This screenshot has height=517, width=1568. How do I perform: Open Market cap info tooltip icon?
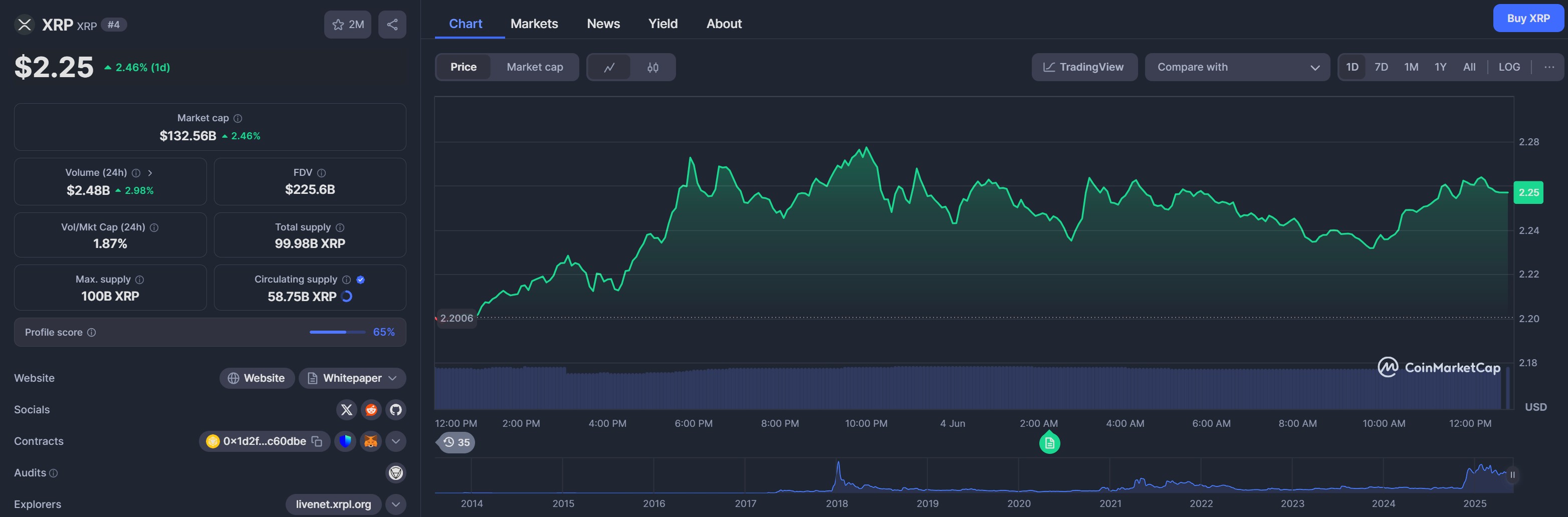[x=238, y=118]
